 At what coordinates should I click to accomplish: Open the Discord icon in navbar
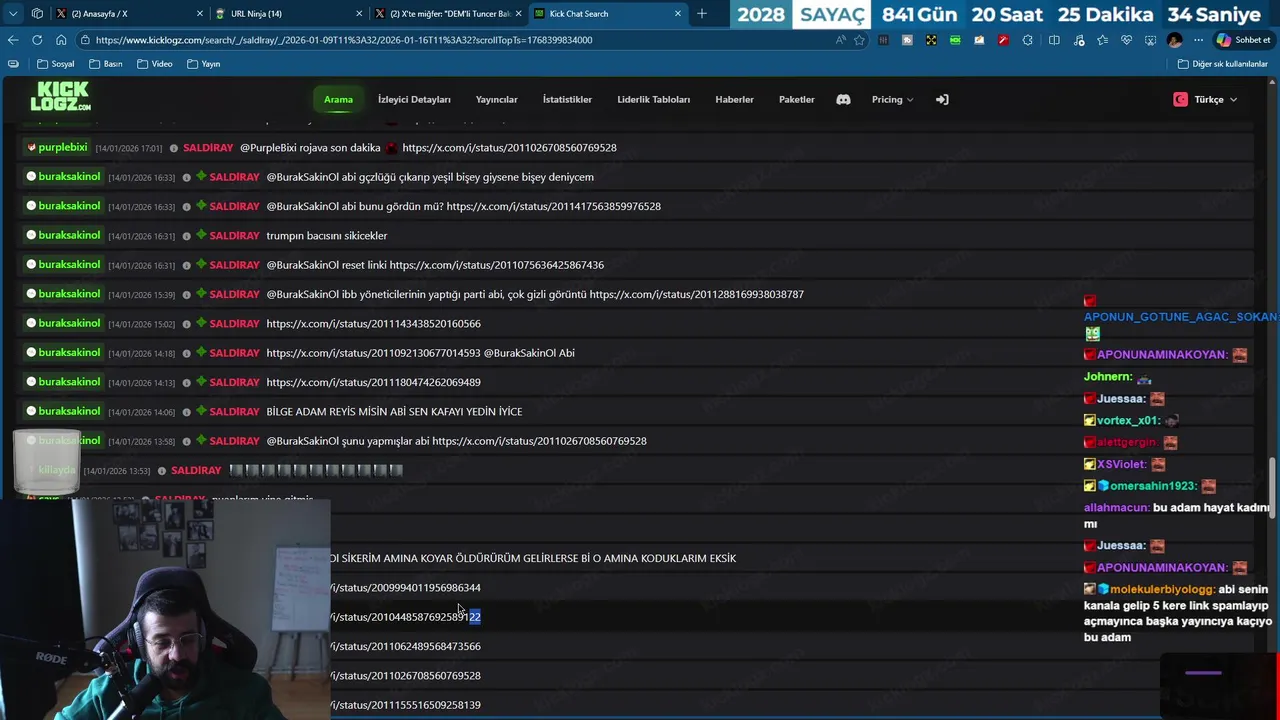843,99
